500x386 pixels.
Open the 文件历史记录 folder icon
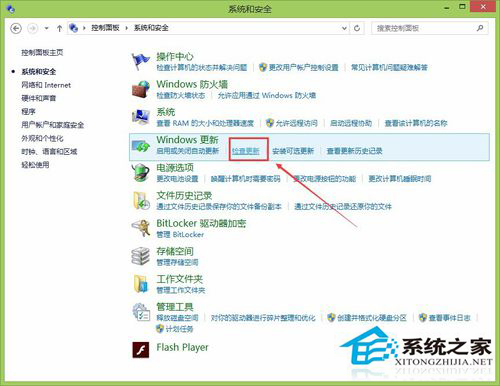tap(141, 201)
